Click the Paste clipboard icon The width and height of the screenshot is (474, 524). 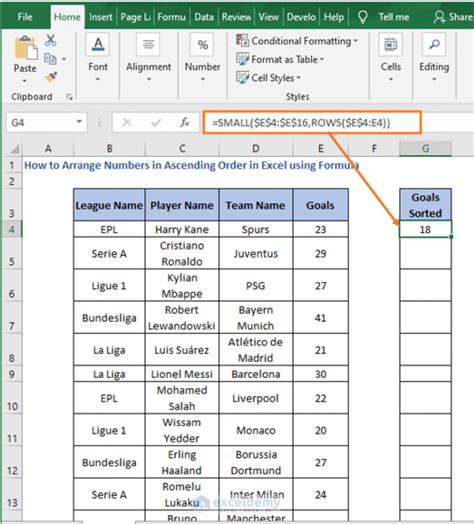coord(25,48)
